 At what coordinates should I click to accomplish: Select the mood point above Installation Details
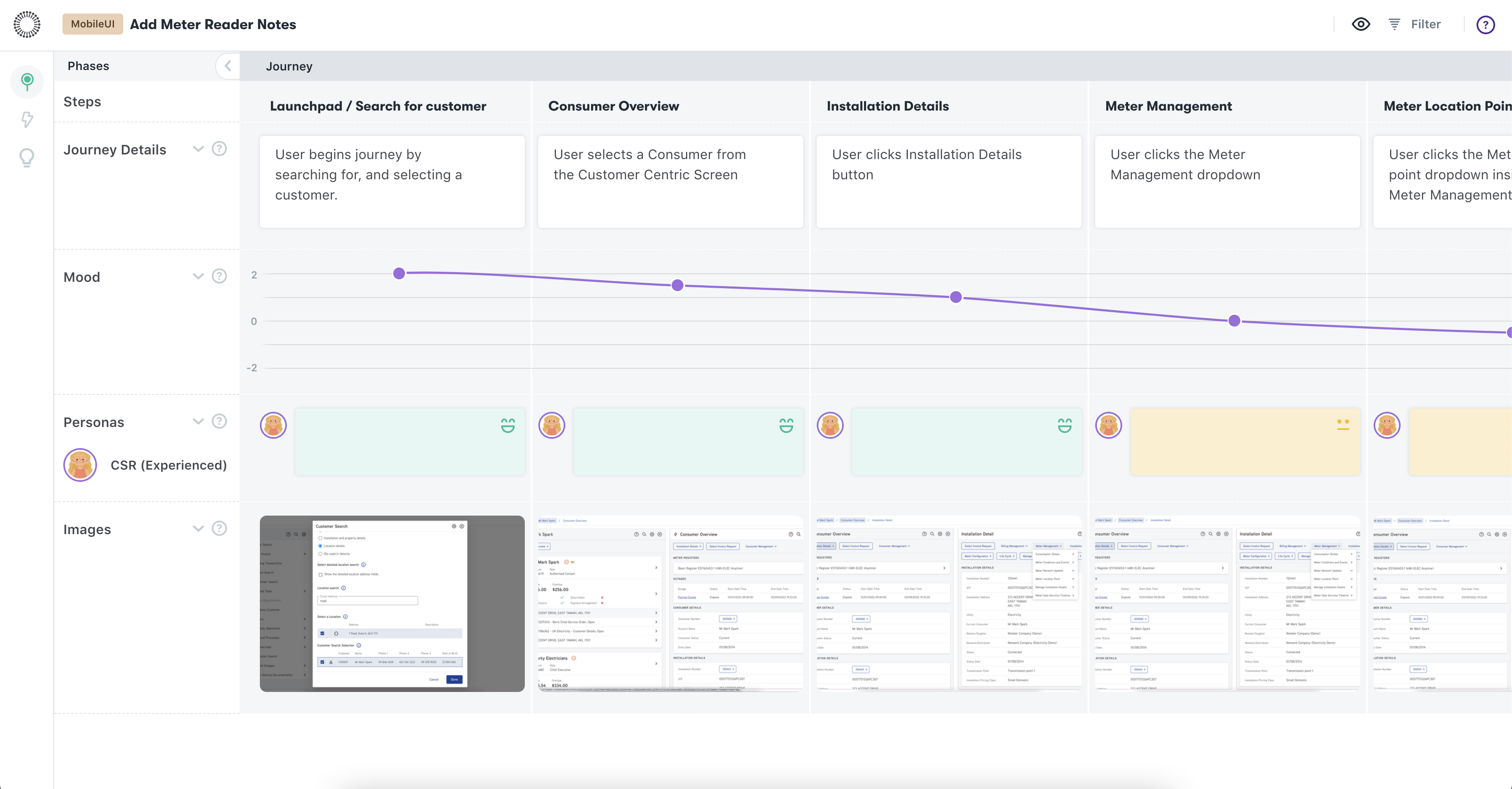click(956, 297)
